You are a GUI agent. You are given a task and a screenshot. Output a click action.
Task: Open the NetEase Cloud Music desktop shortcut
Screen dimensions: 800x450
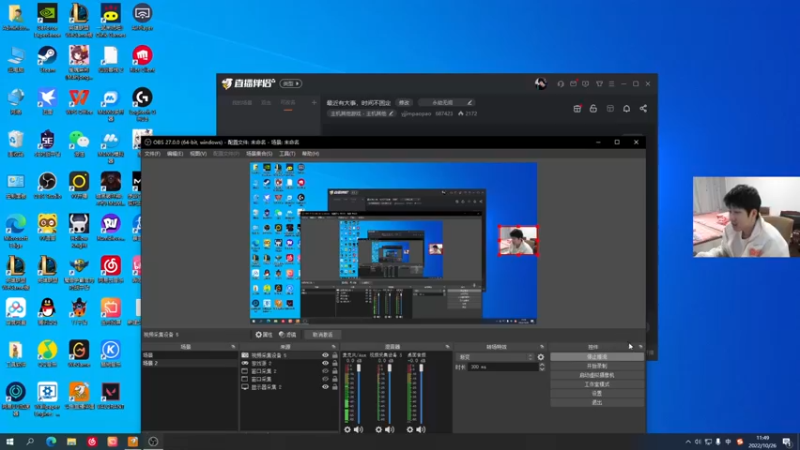(x=111, y=269)
